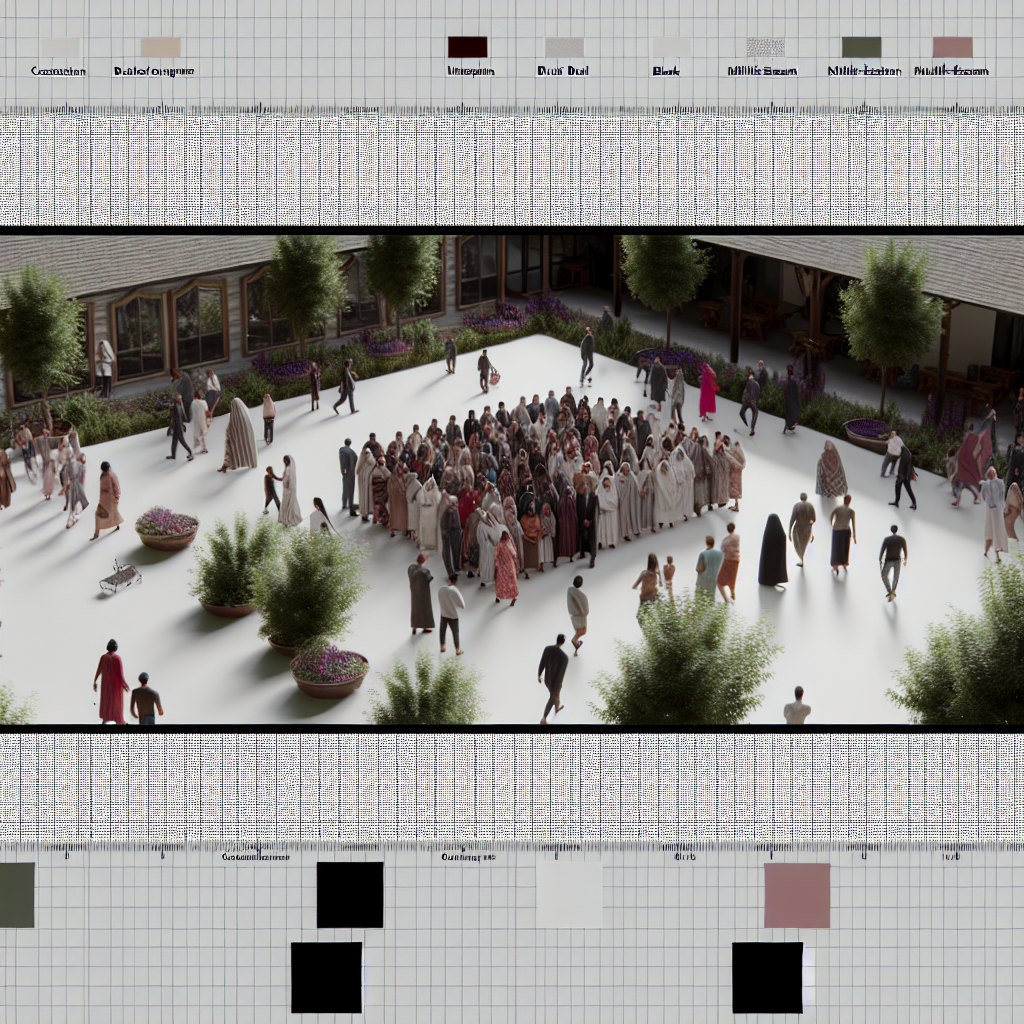
Task: Select the dark maroon swatch in top legend
Action: click(467, 47)
